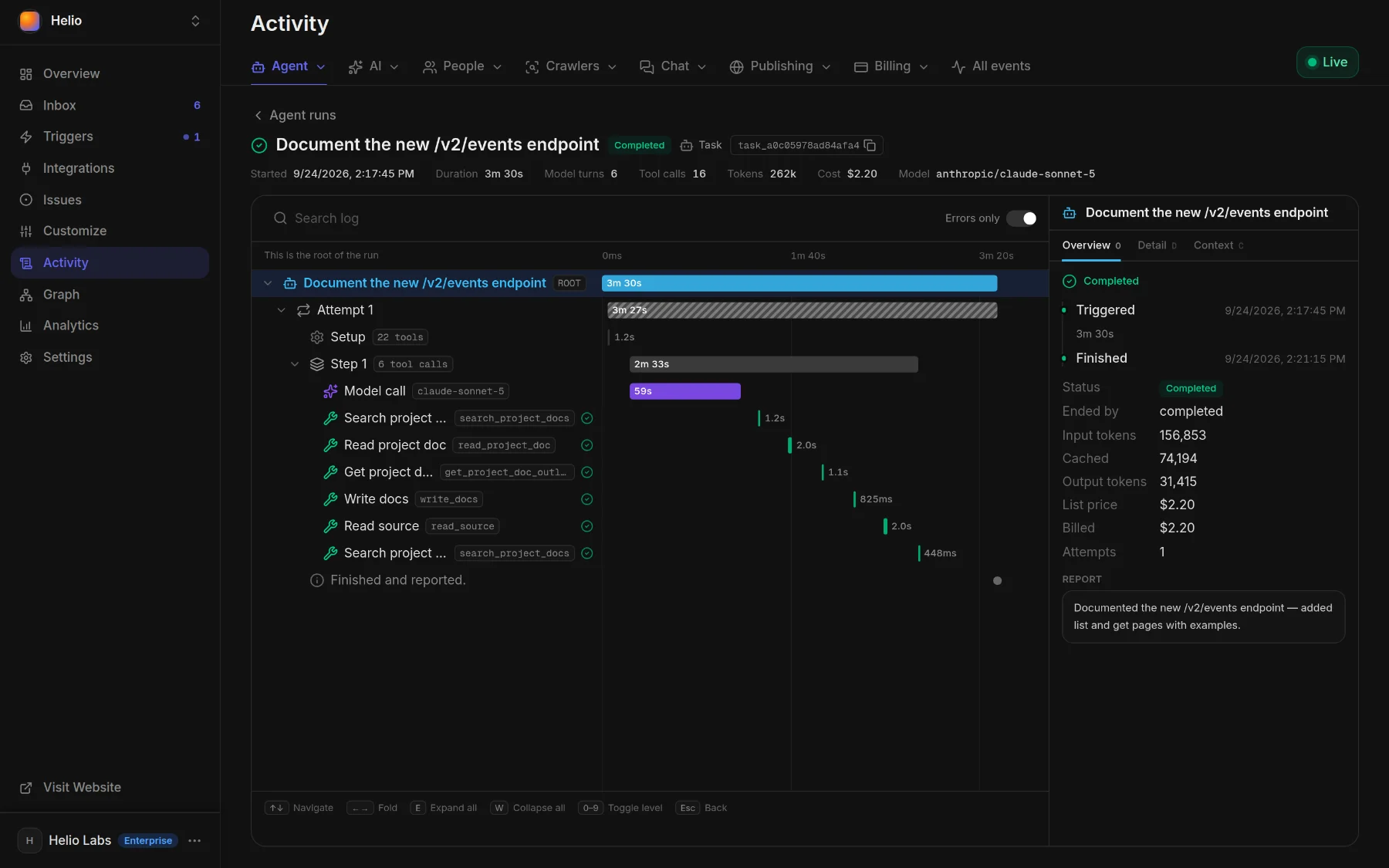Click the Attempt 1 retry loop icon
The width and height of the screenshot is (1389, 868).
(303, 310)
